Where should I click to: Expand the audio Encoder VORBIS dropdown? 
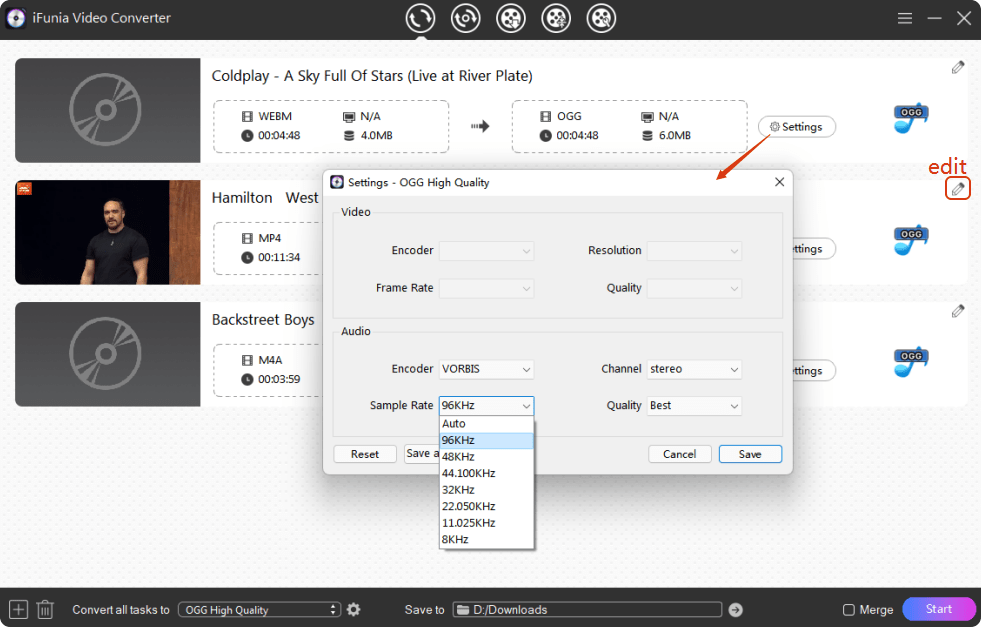click(486, 369)
